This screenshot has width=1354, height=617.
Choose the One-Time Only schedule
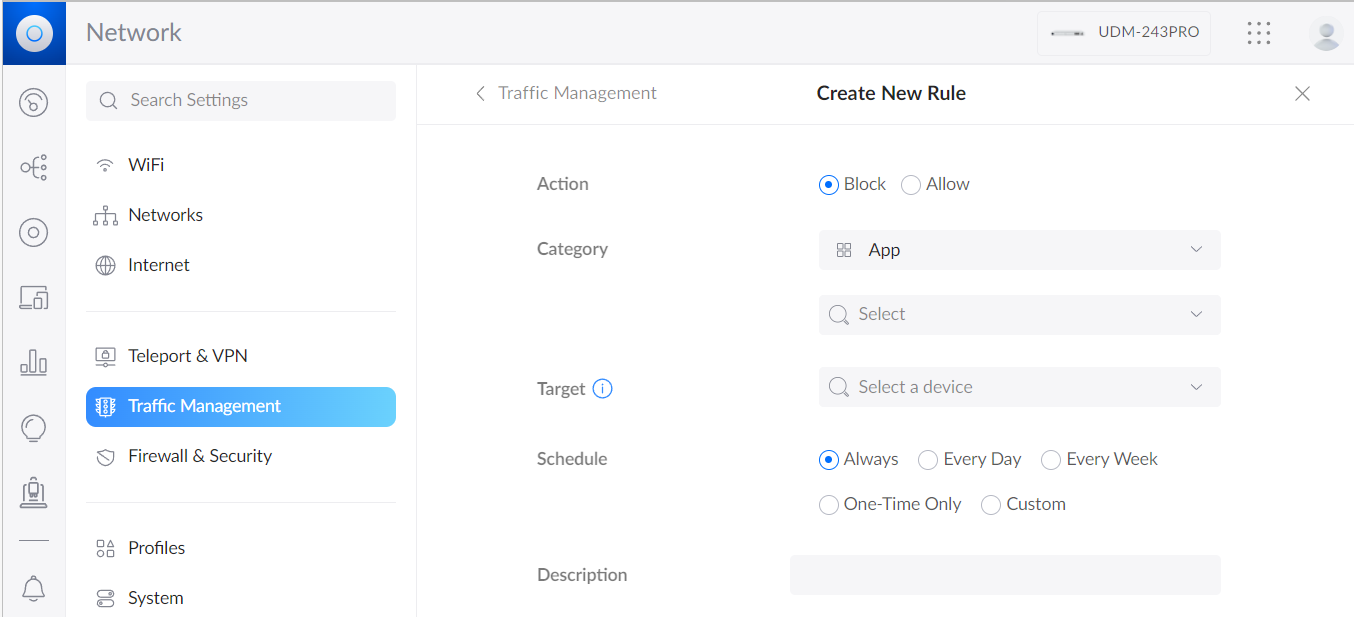pos(829,505)
